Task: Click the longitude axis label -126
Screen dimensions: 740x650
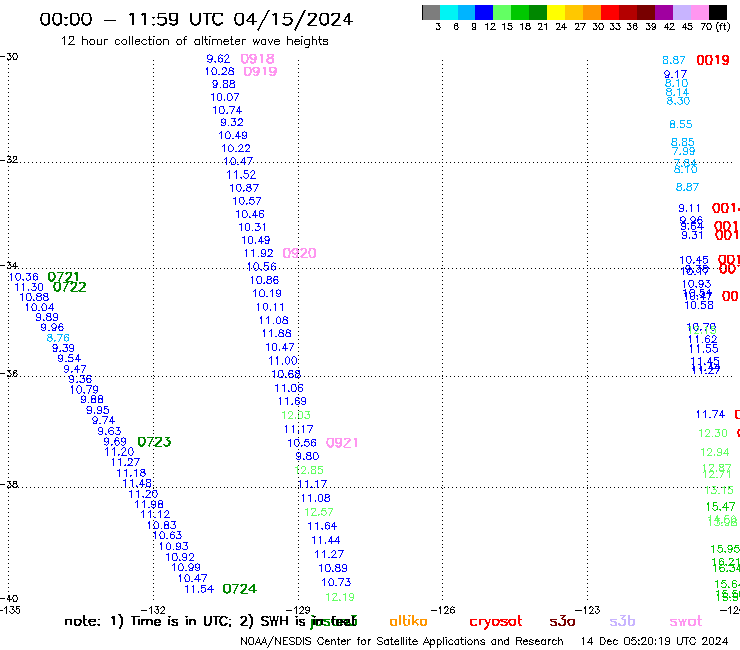Action: click(x=443, y=610)
